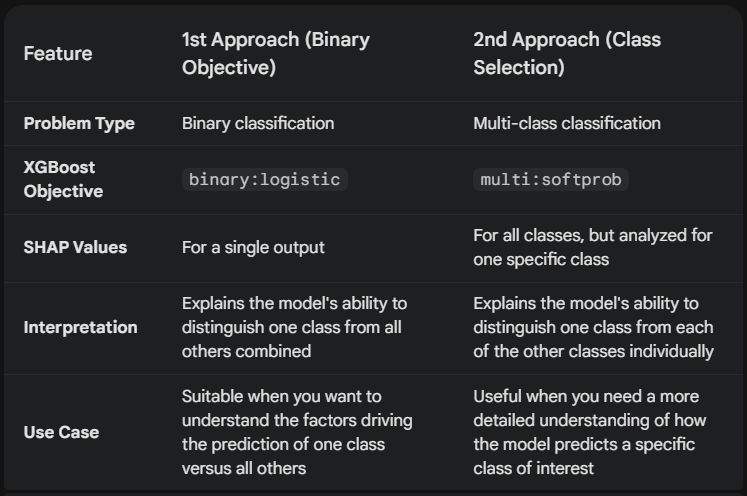Click the 'multi:softprob' code chip
The image size is (747, 496).
pos(551,180)
